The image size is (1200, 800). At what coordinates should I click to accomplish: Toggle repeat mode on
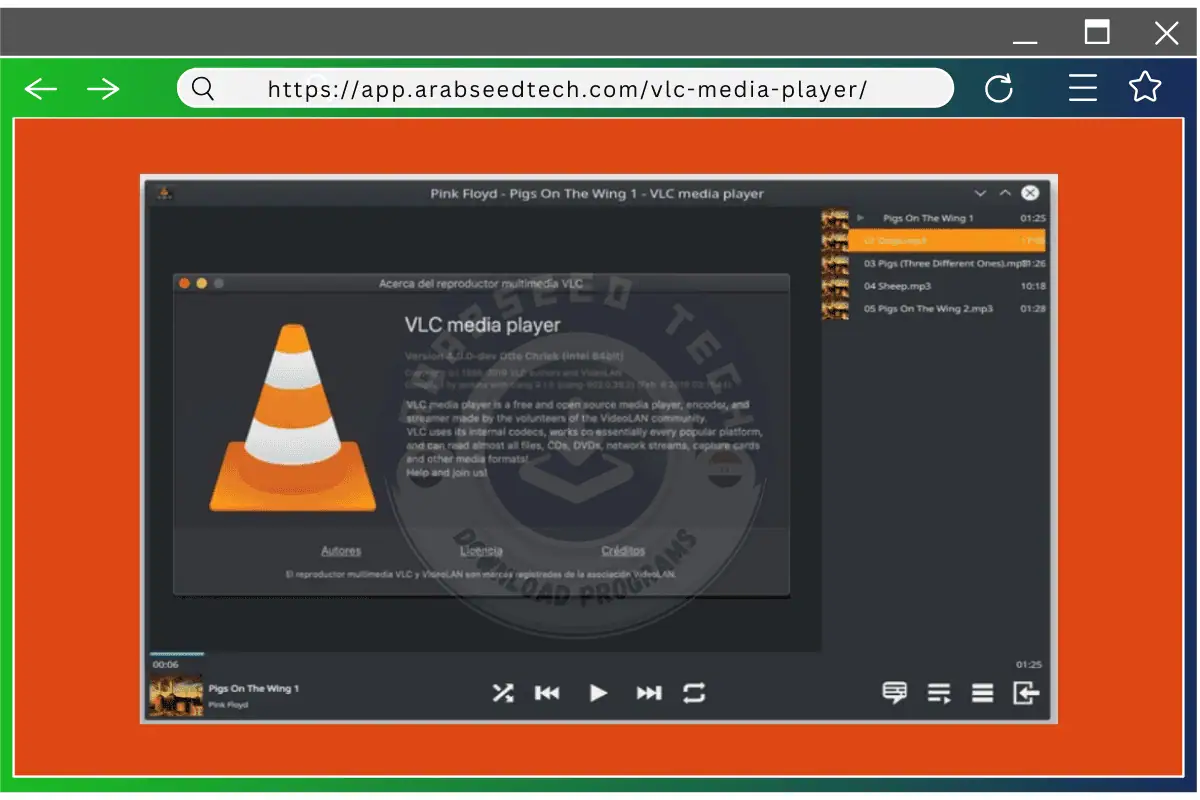pos(695,692)
